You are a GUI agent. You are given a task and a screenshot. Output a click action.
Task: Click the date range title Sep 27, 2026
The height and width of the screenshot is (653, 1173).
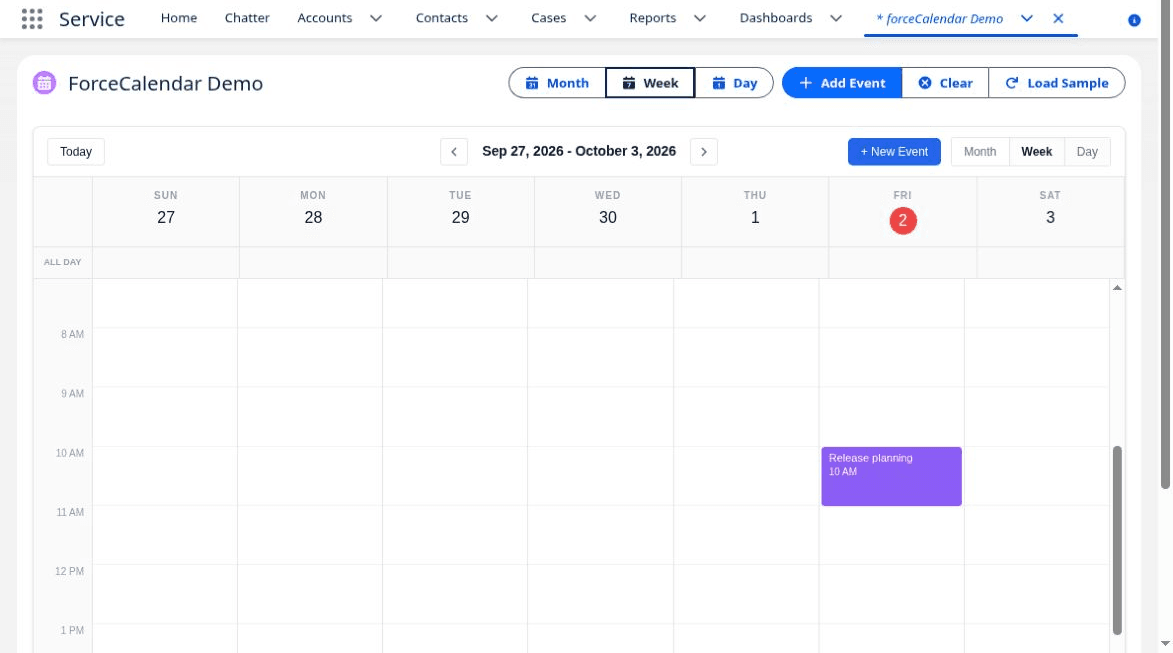579,151
